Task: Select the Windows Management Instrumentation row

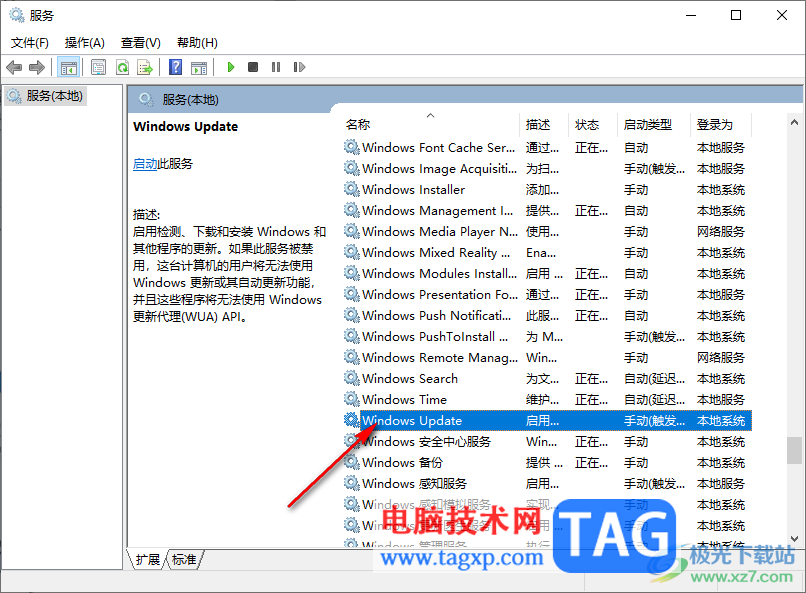Action: point(547,211)
